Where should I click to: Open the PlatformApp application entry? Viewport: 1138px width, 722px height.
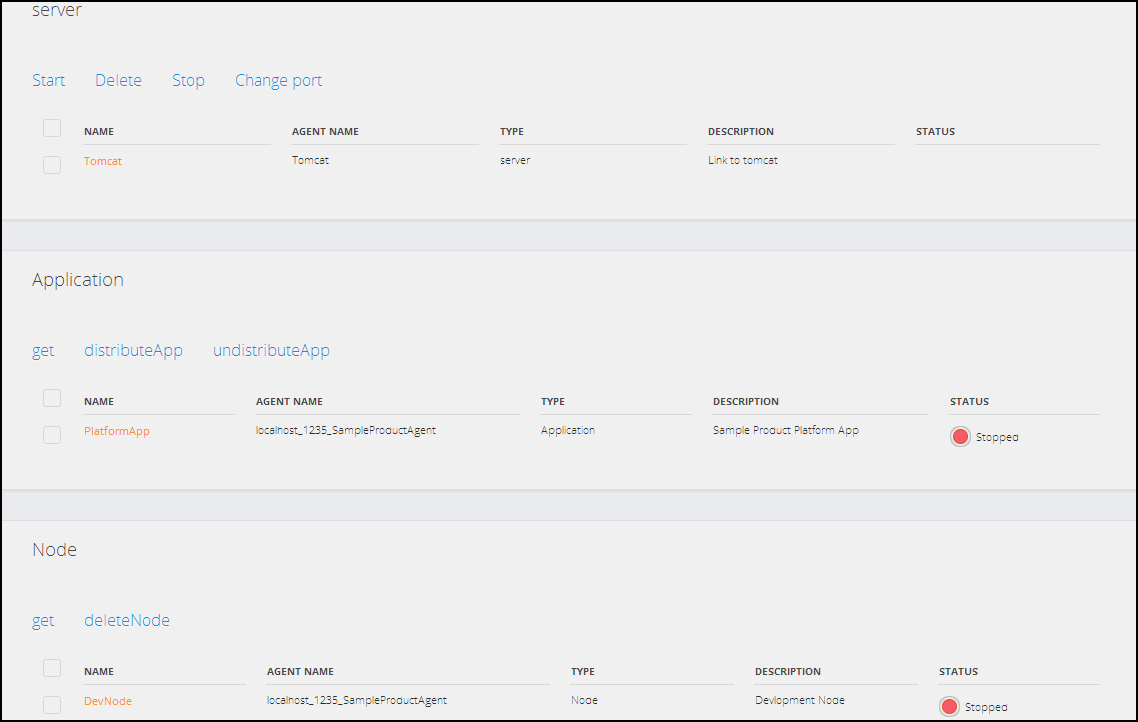[116, 431]
